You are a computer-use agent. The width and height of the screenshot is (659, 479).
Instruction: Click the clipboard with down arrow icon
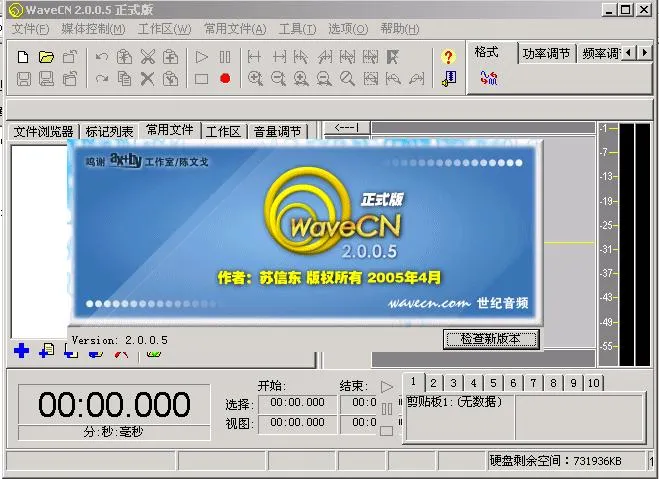click(x=170, y=79)
